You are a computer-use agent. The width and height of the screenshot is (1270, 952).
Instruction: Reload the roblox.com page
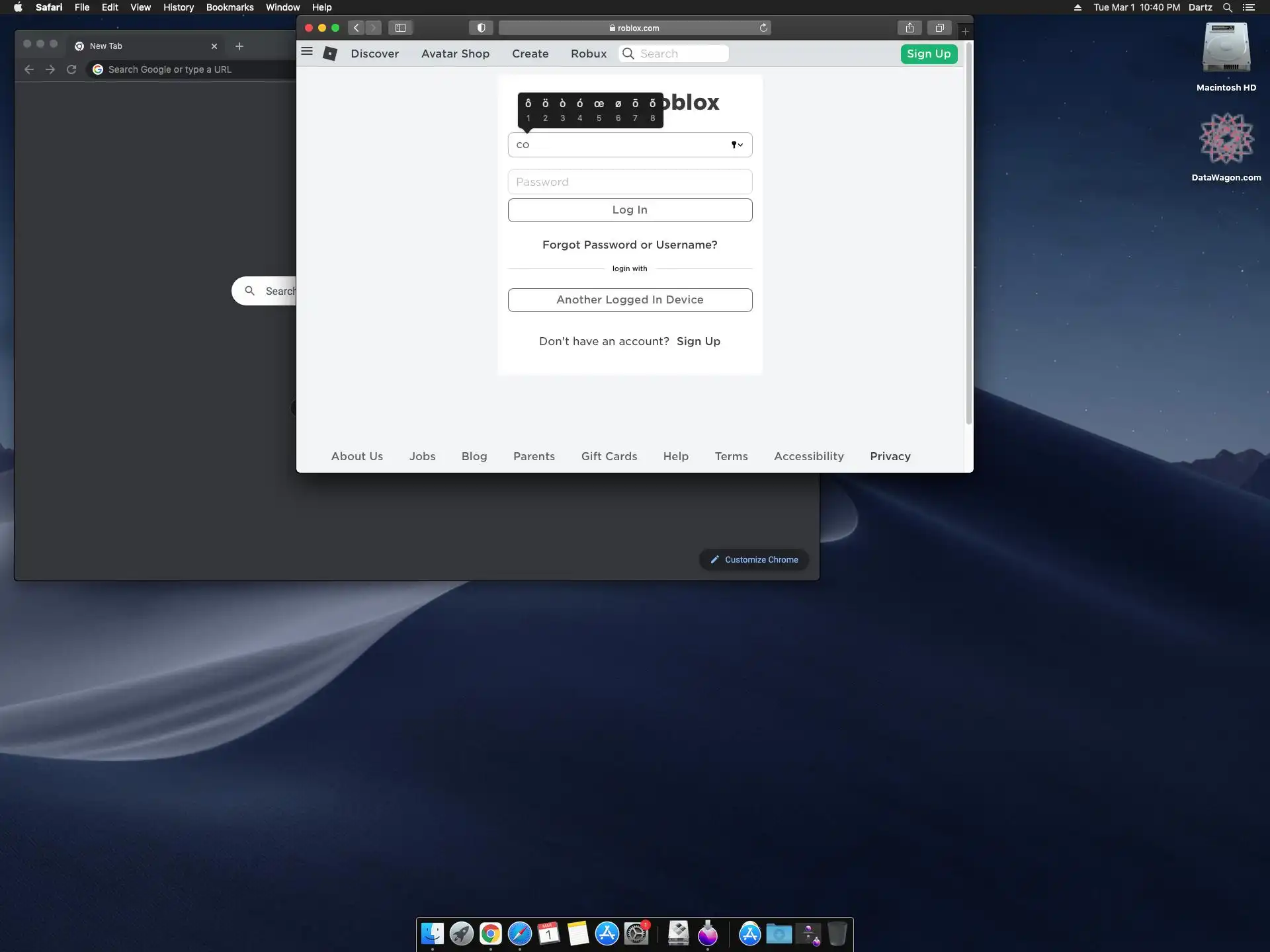(x=763, y=28)
